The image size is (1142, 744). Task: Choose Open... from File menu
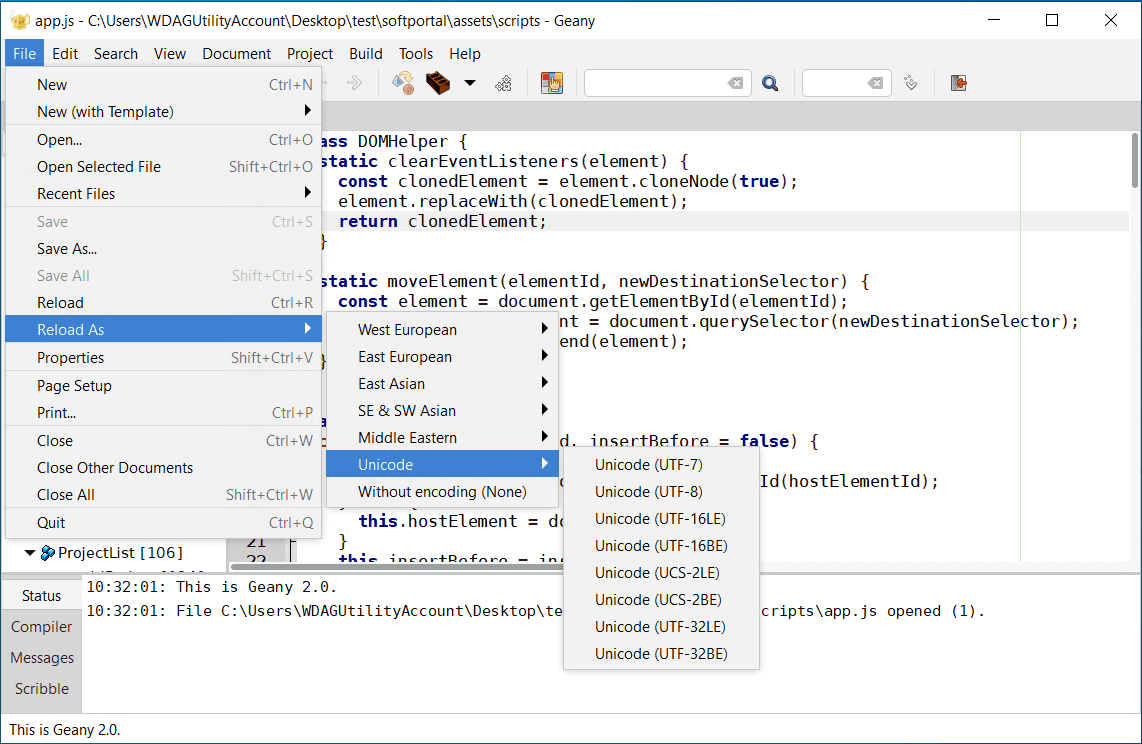[163, 140]
